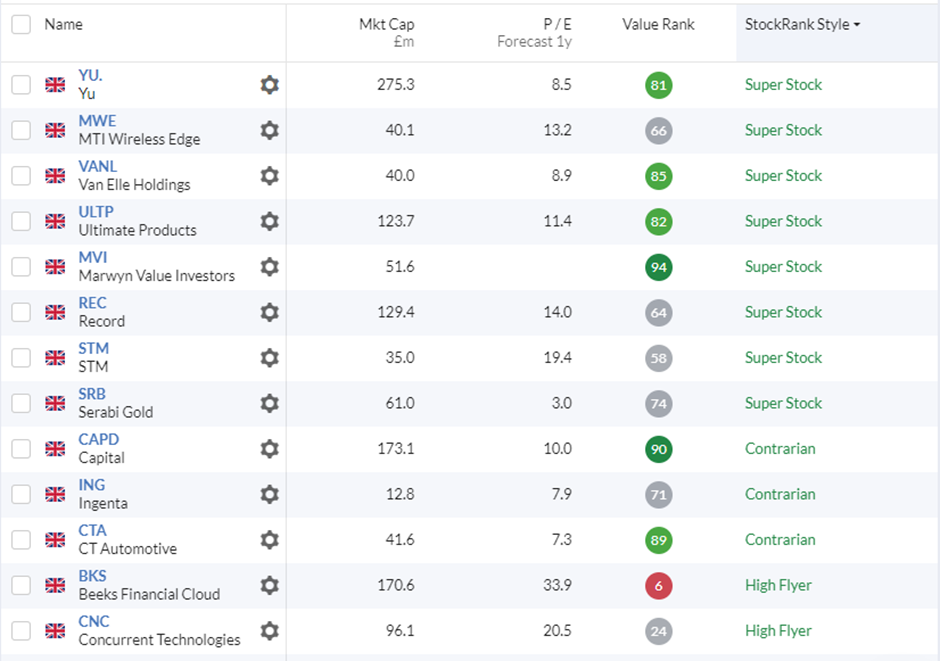The height and width of the screenshot is (661, 940).
Task: Click the gear icon beside Capital
Action: click(x=269, y=449)
